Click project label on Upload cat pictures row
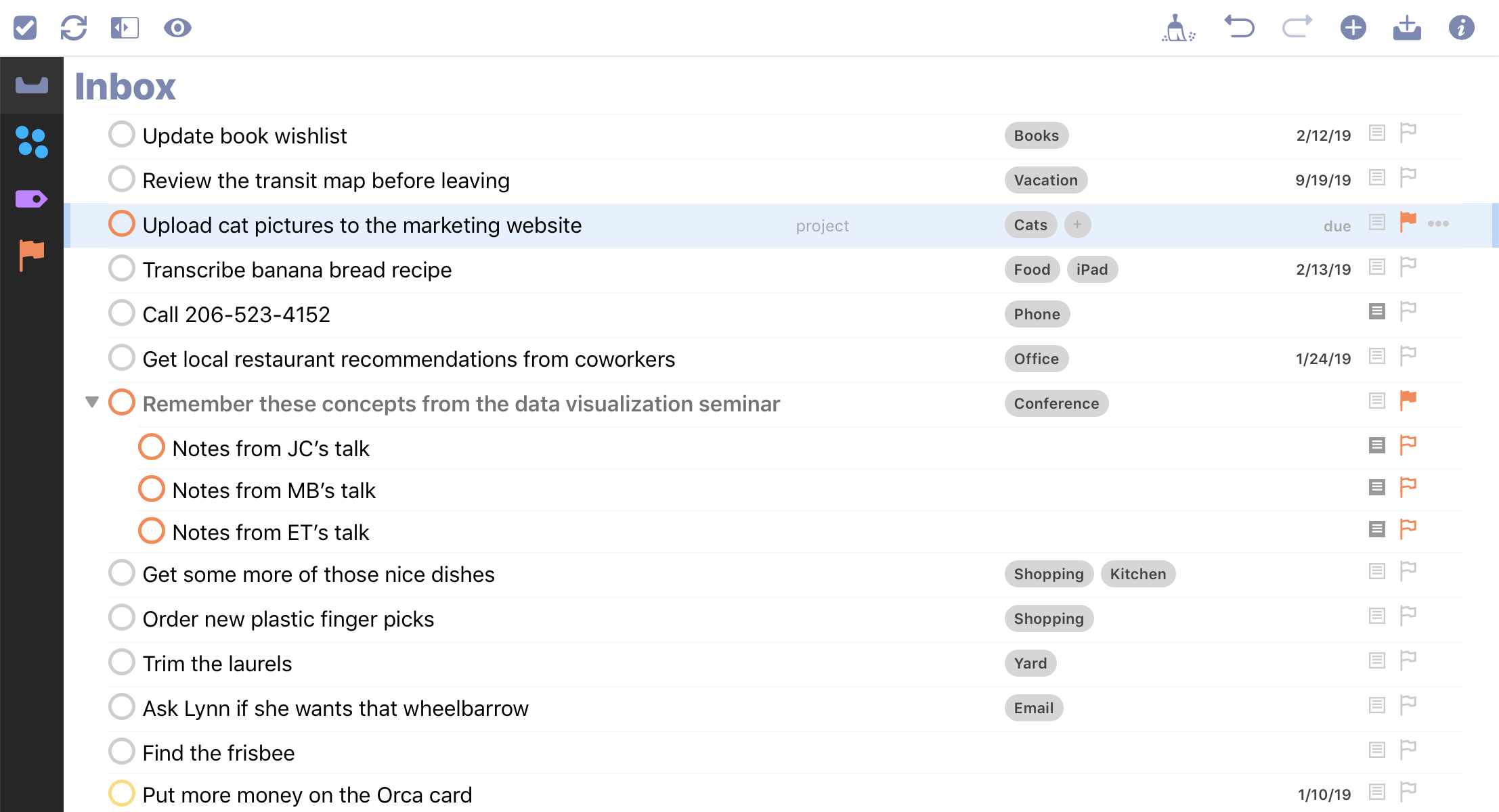Viewport: 1499px width, 812px height. (821, 225)
